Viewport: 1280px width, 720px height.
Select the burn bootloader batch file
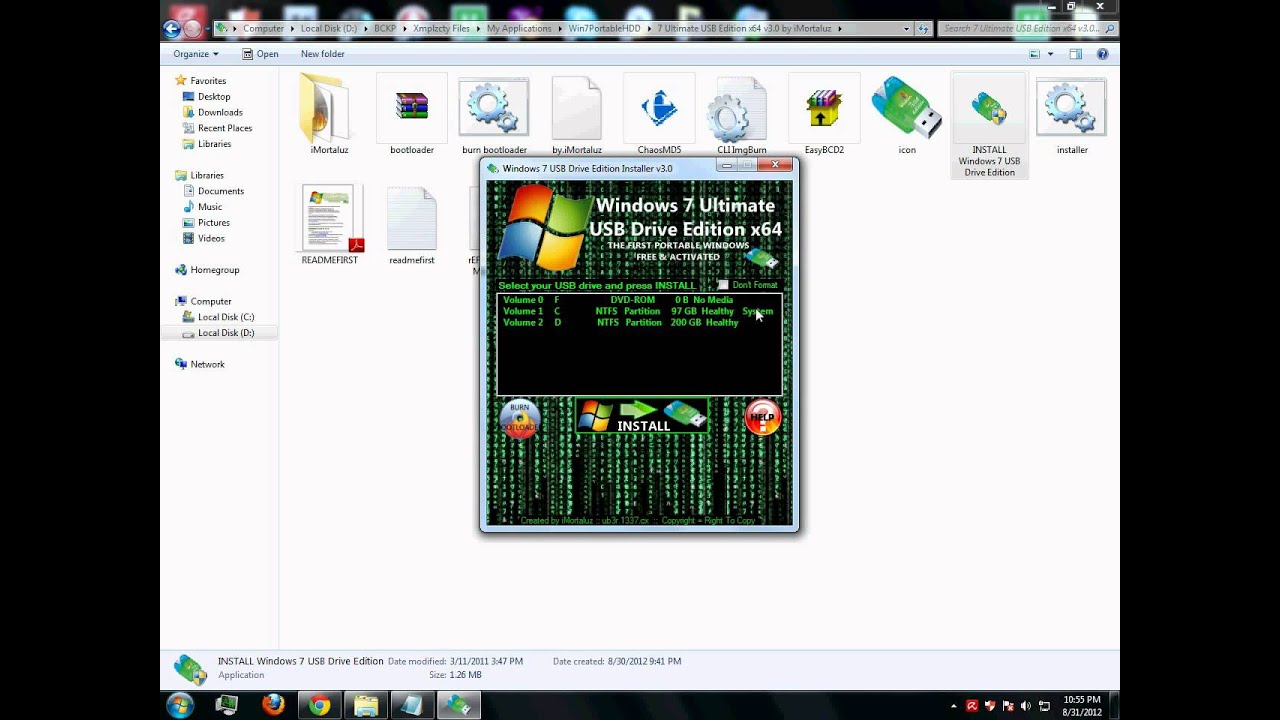tap(493, 112)
